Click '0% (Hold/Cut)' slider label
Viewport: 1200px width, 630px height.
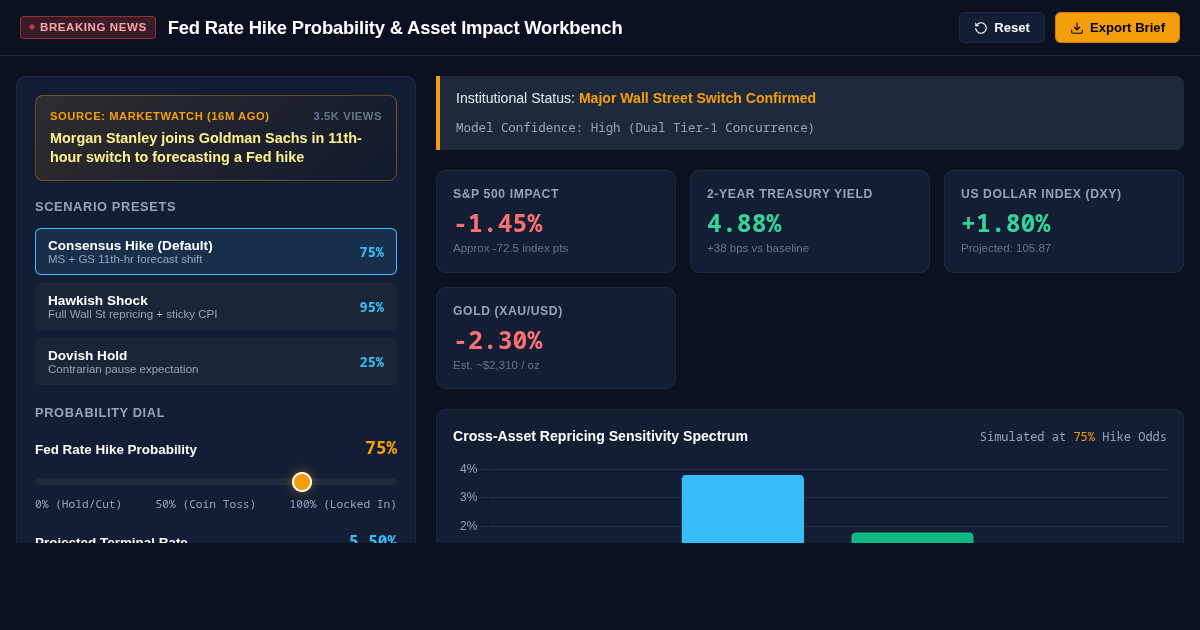pyautogui.click(x=78, y=504)
